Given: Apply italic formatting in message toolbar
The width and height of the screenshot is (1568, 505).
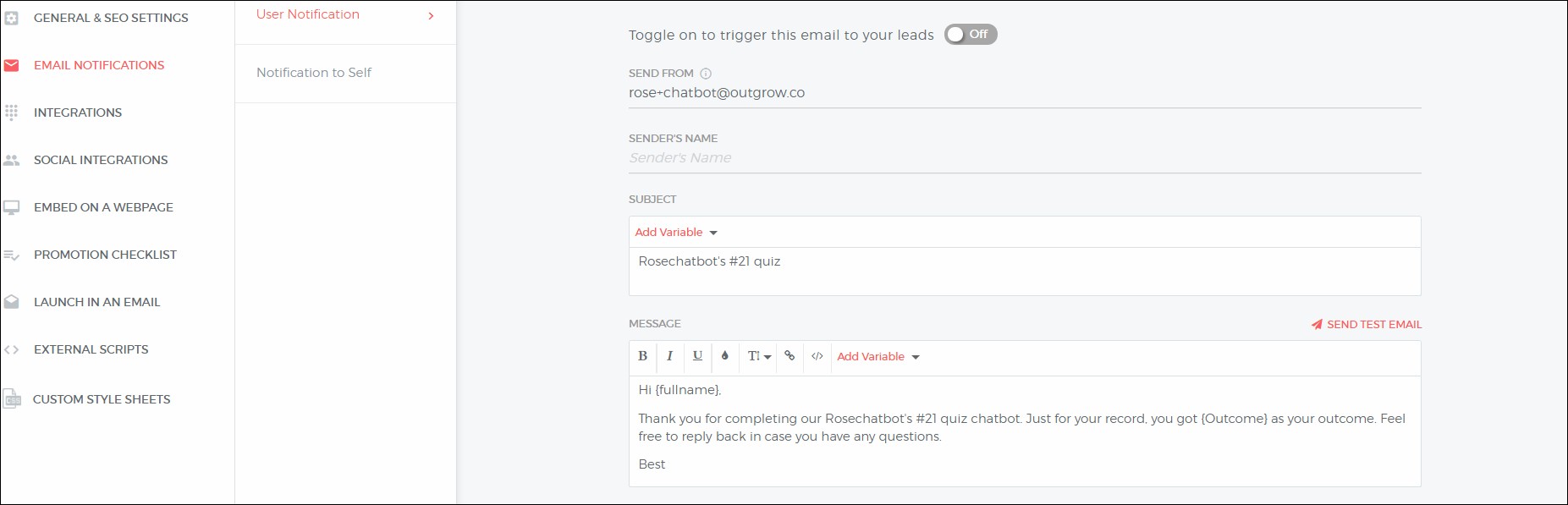Looking at the screenshot, I should tap(669, 356).
